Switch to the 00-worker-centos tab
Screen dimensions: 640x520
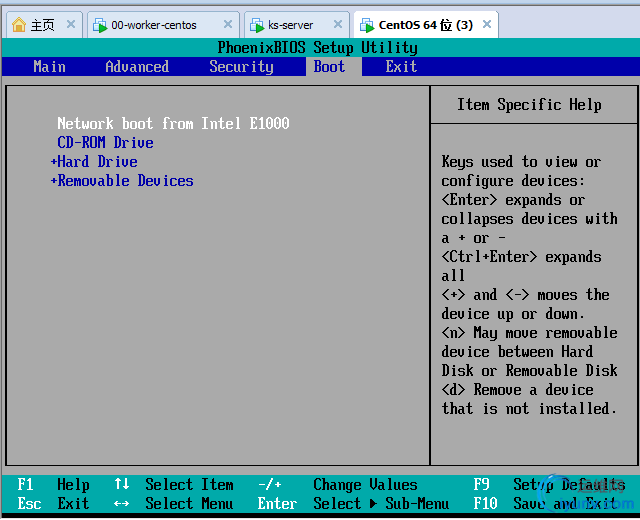[163, 25]
